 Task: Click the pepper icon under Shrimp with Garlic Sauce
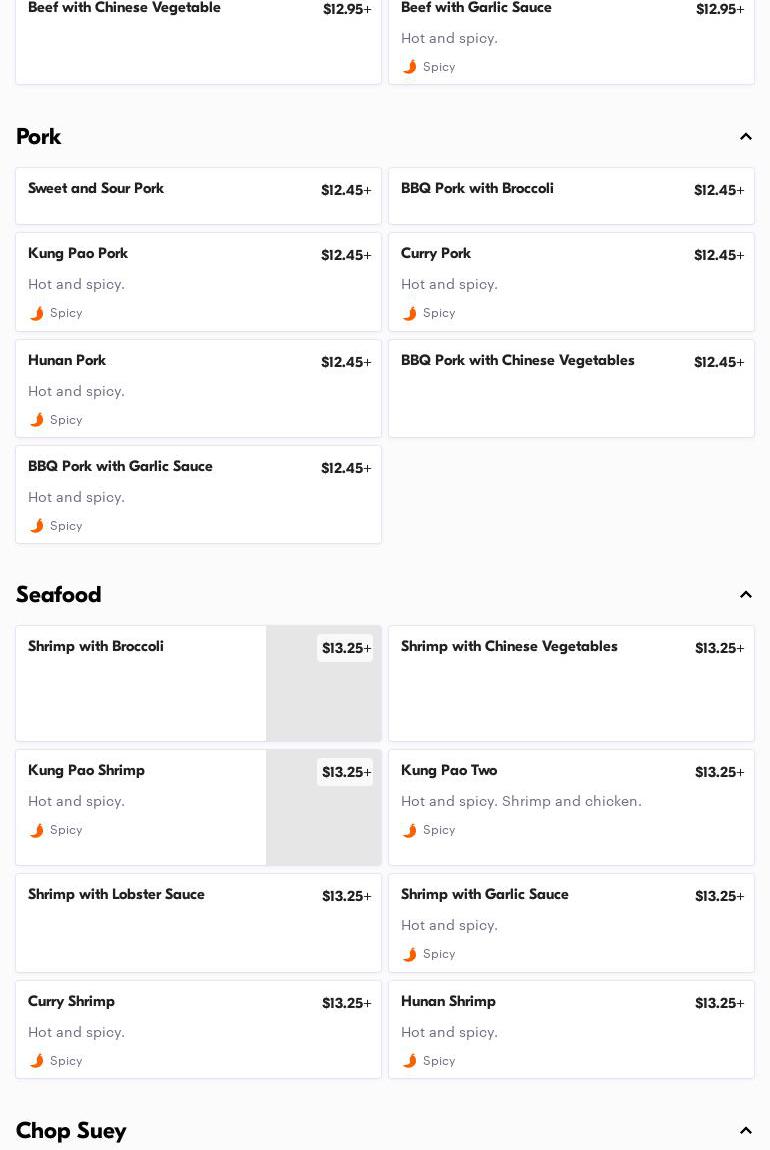pyautogui.click(x=410, y=954)
